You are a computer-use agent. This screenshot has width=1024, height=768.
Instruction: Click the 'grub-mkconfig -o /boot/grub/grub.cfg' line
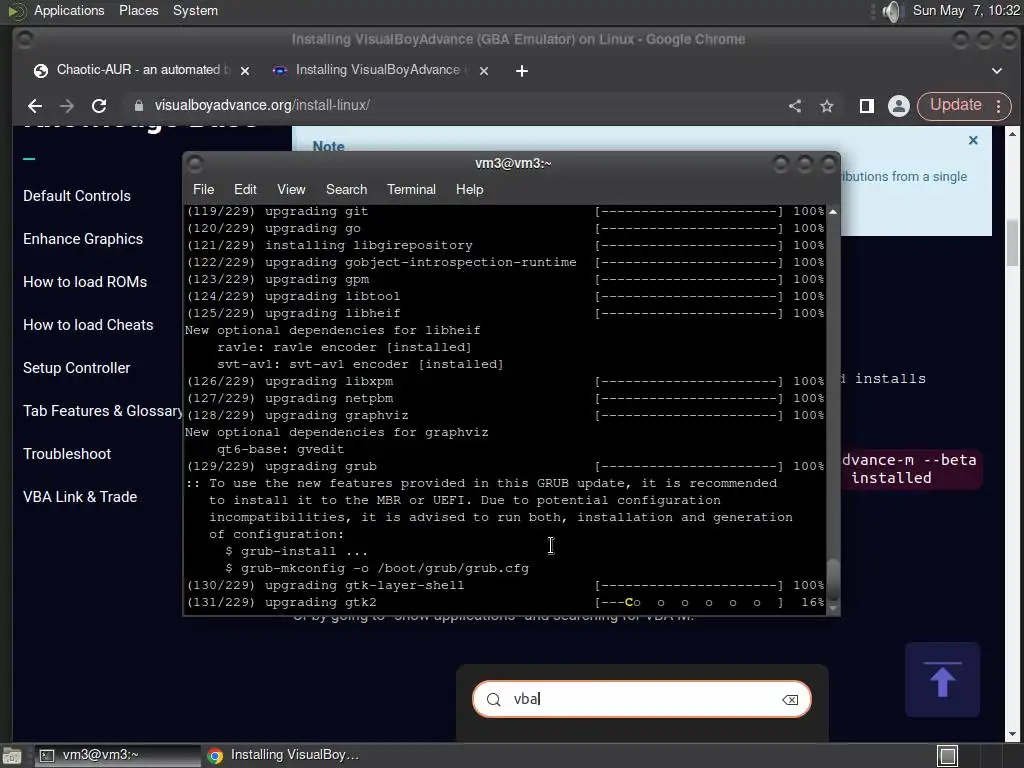tap(377, 568)
